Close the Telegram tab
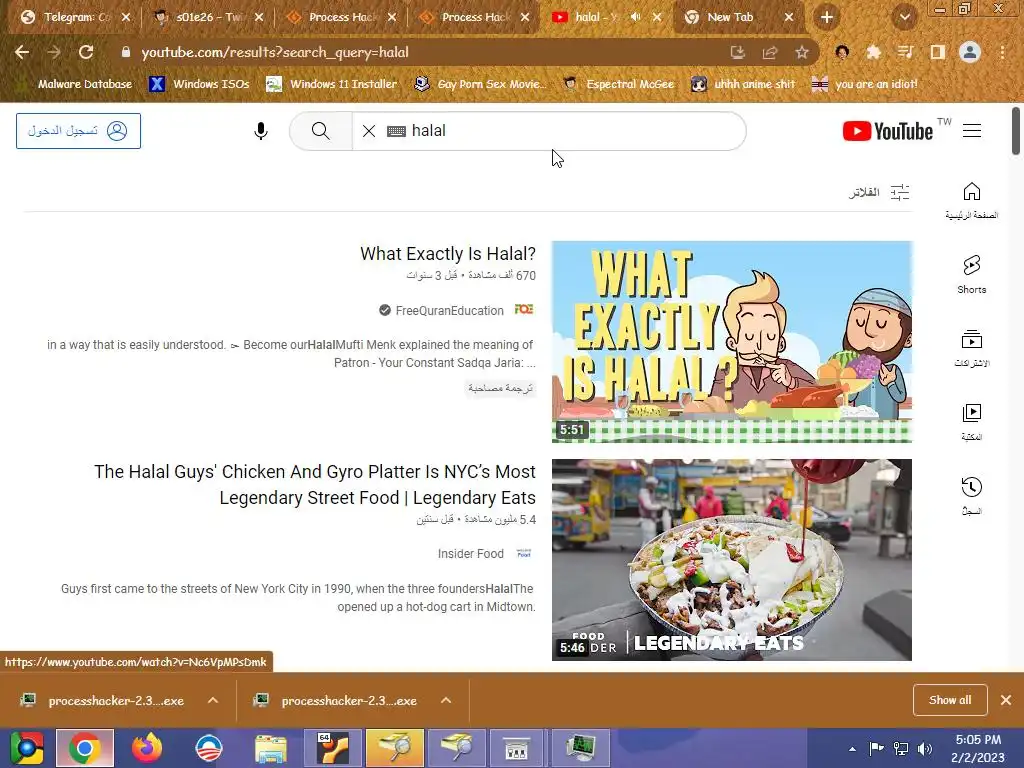Image resolution: width=1024 pixels, height=768 pixels. coord(126,18)
